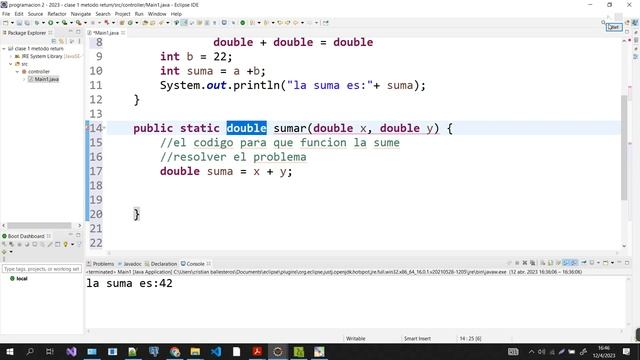Open the Windows Start menu
This screenshot has width=640, height=360.
click(9, 351)
